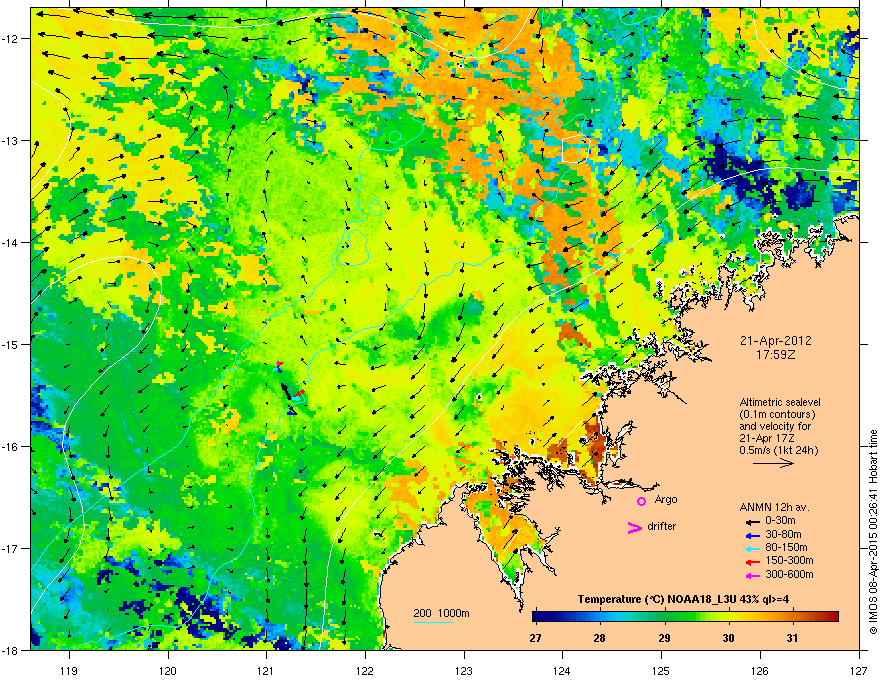Click the latitude axis label -17

(x=10, y=548)
